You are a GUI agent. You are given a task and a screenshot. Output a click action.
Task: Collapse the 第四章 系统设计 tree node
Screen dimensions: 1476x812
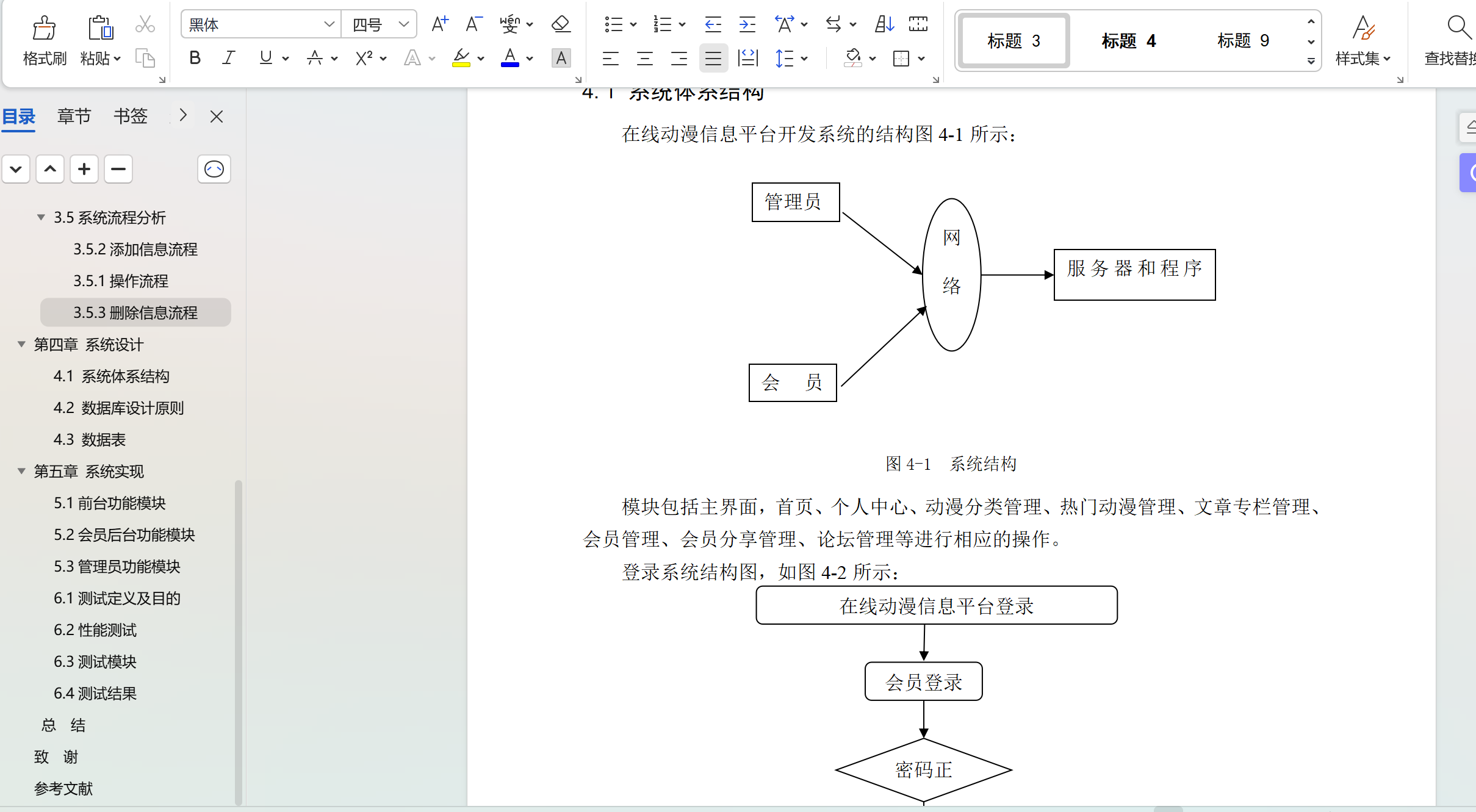(21, 344)
